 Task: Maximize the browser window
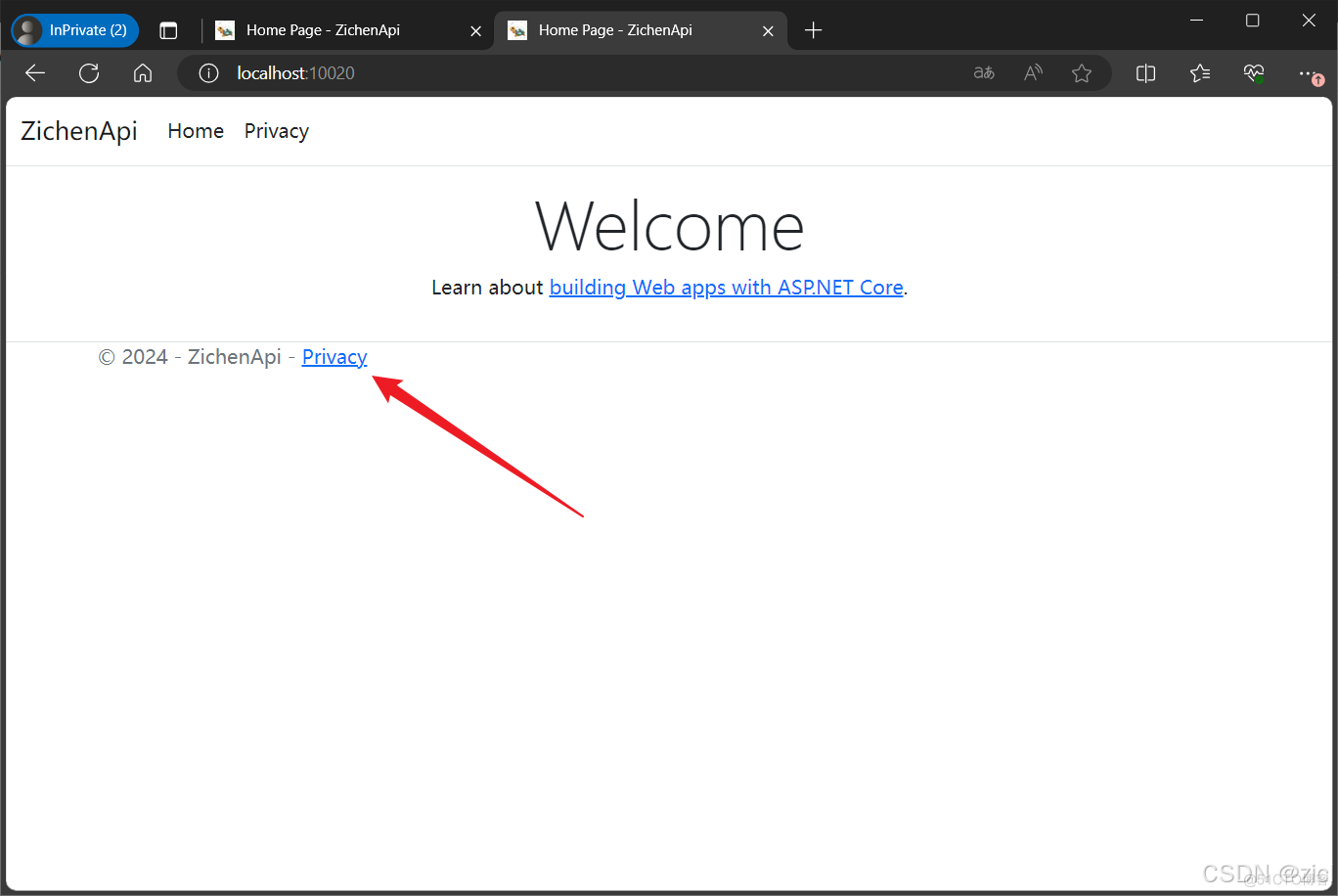[x=1252, y=21]
